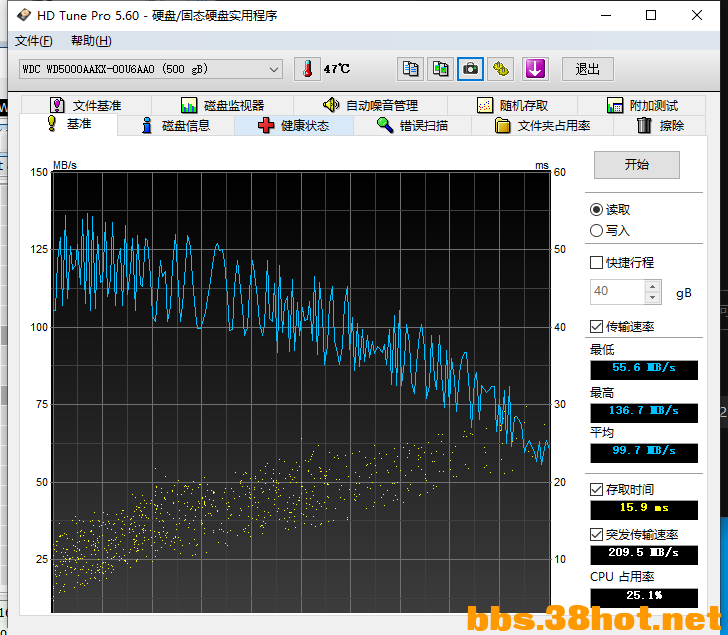Switch to the 随机存取 tab
728x635 pixels.
pyautogui.click(x=513, y=105)
